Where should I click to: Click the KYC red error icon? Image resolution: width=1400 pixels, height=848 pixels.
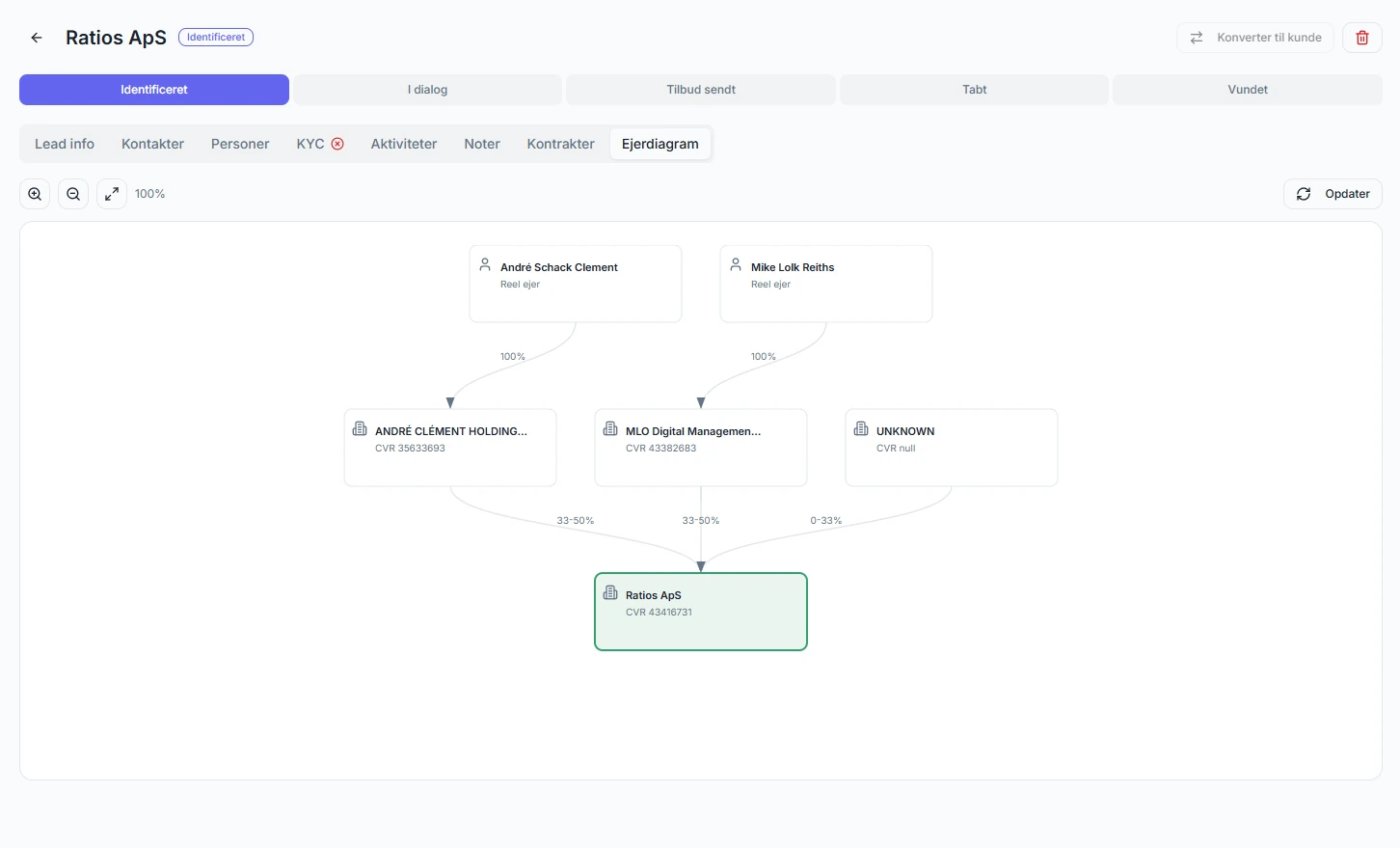[337, 144]
